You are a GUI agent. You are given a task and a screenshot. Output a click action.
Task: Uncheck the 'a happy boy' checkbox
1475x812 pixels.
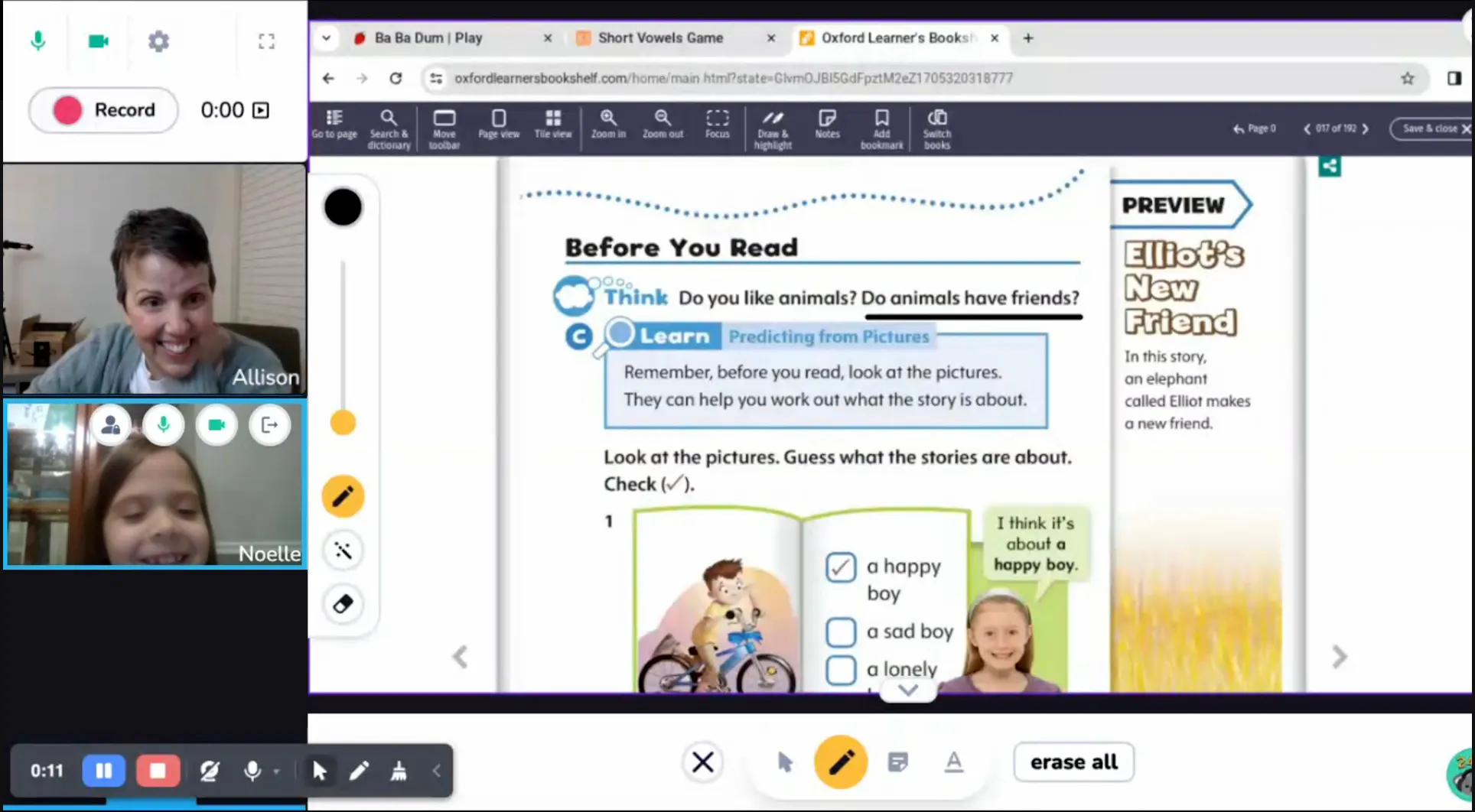click(840, 567)
